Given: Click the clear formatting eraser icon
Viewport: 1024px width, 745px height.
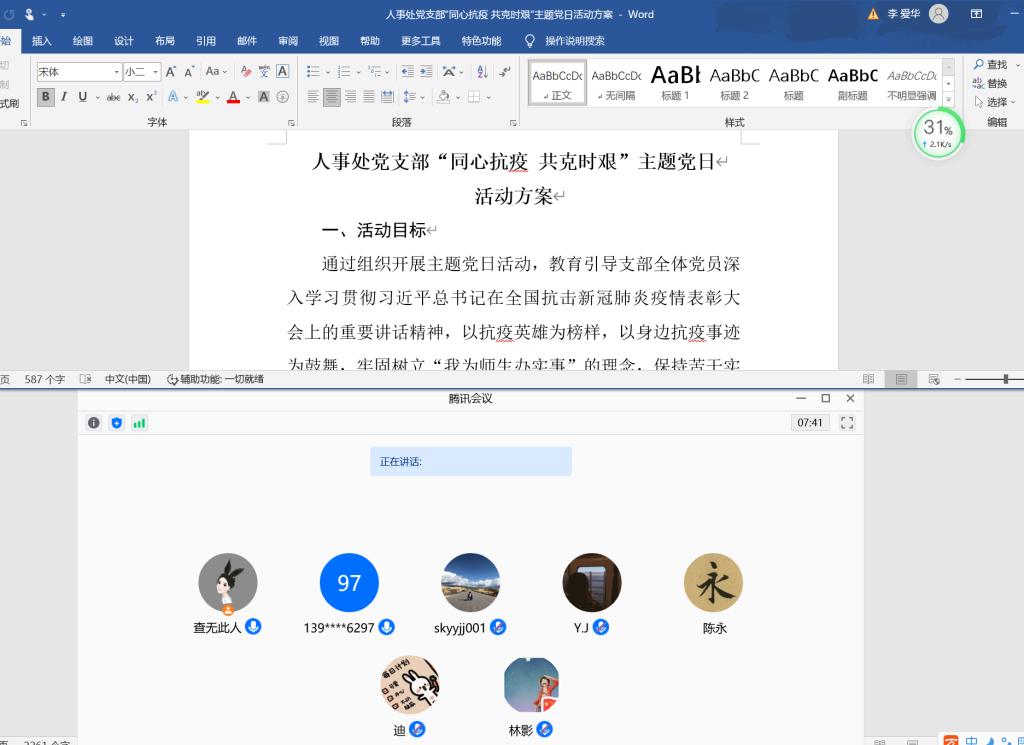Looking at the screenshot, I should pos(246,72).
